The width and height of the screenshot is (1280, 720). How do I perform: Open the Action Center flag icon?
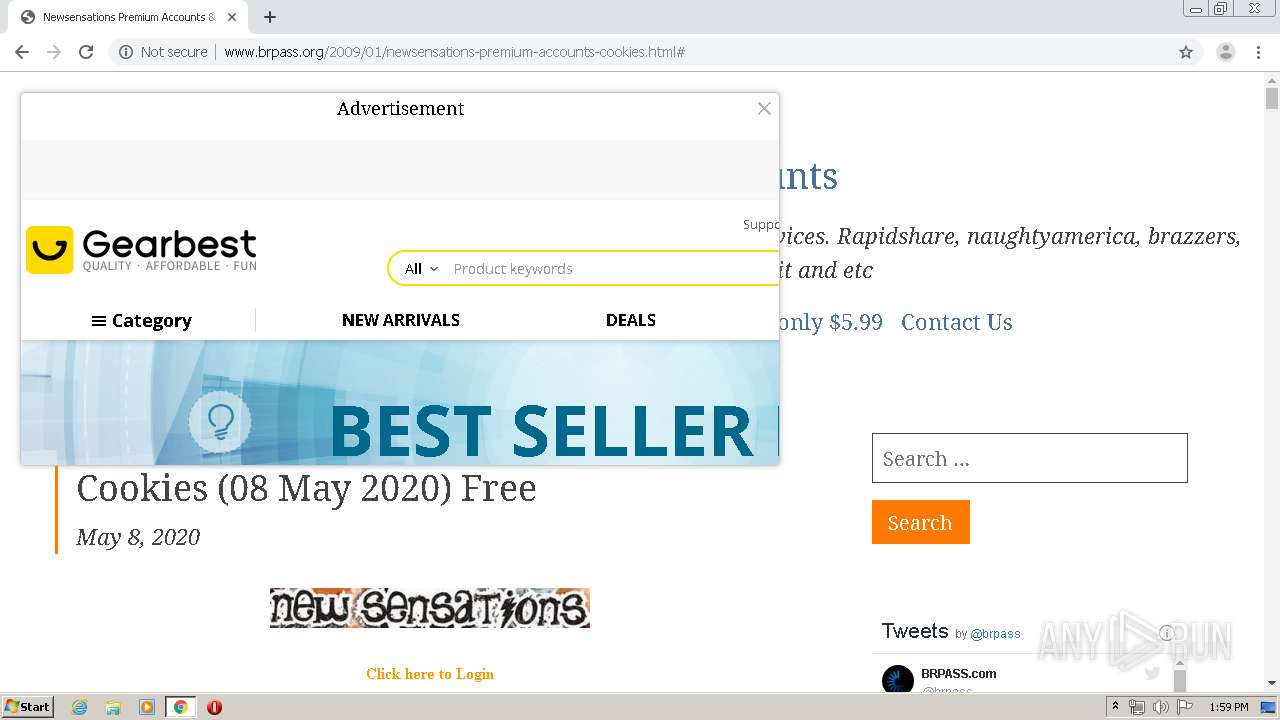(x=1185, y=707)
